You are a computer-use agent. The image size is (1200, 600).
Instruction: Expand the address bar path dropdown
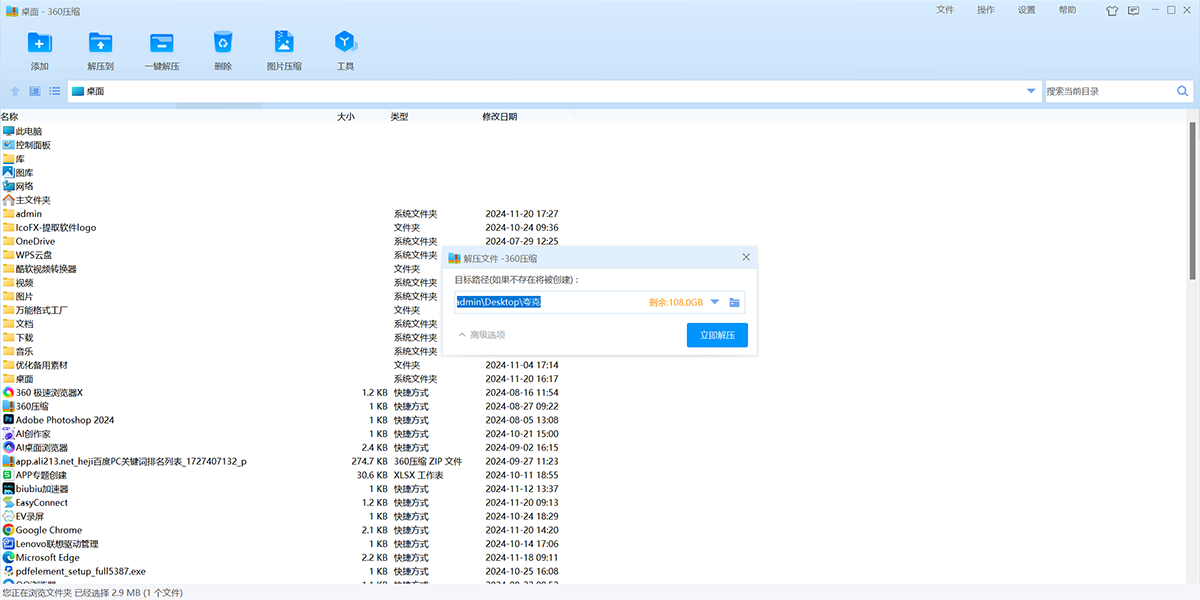(x=1031, y=91)
